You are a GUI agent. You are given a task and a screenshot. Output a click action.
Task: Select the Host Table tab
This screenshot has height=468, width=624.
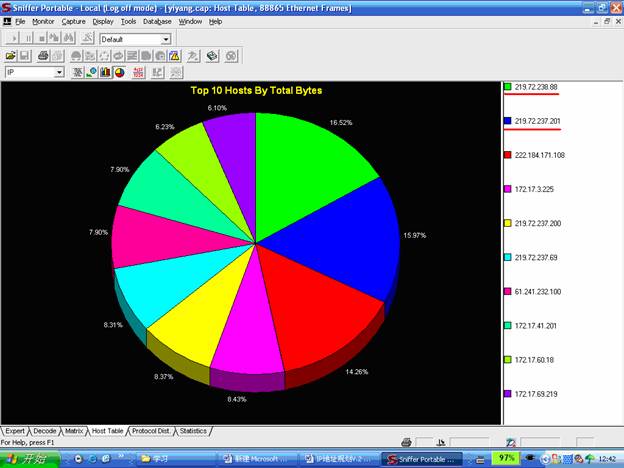coord(107,431)
